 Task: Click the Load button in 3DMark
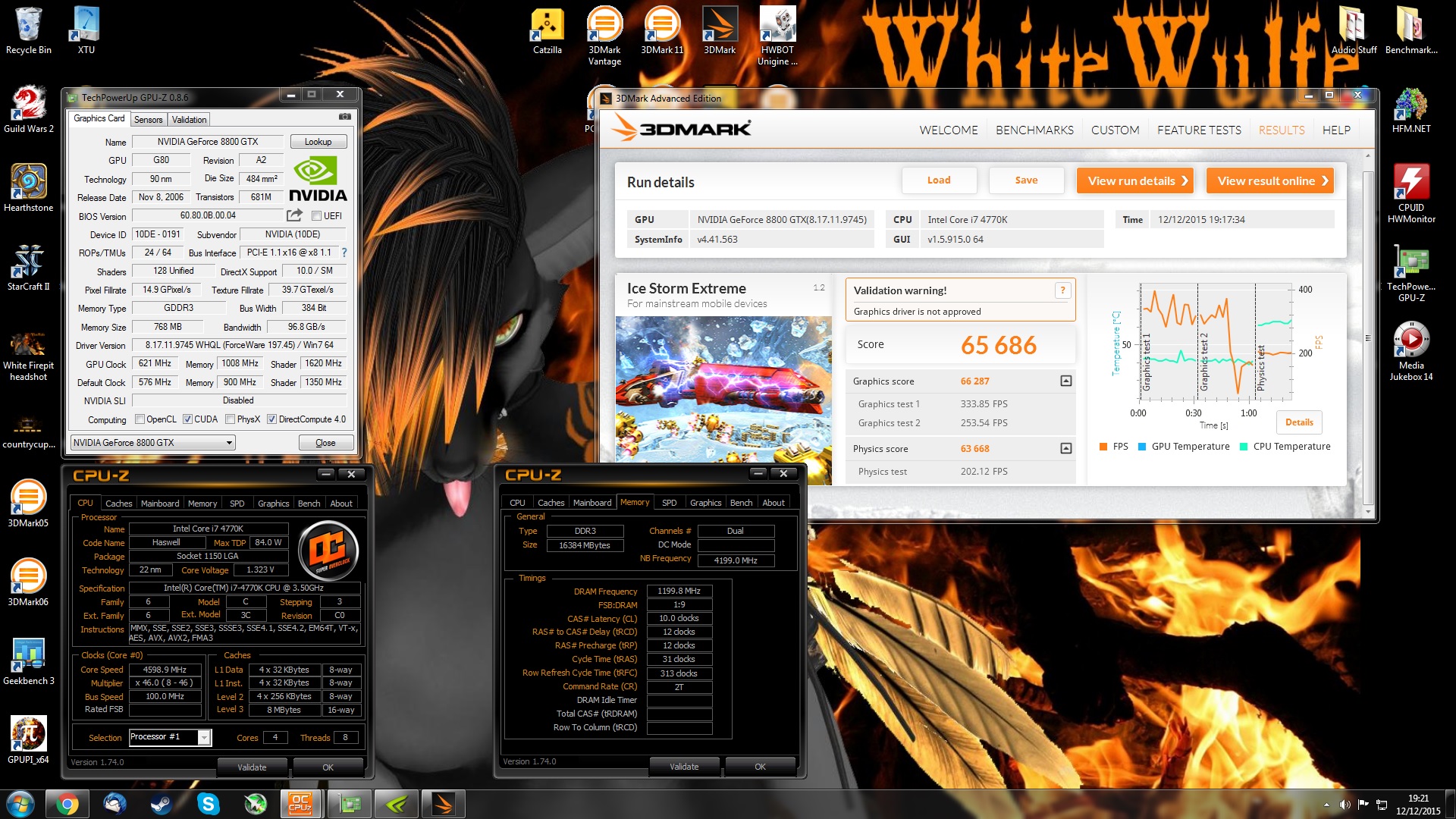click(939, 180)
